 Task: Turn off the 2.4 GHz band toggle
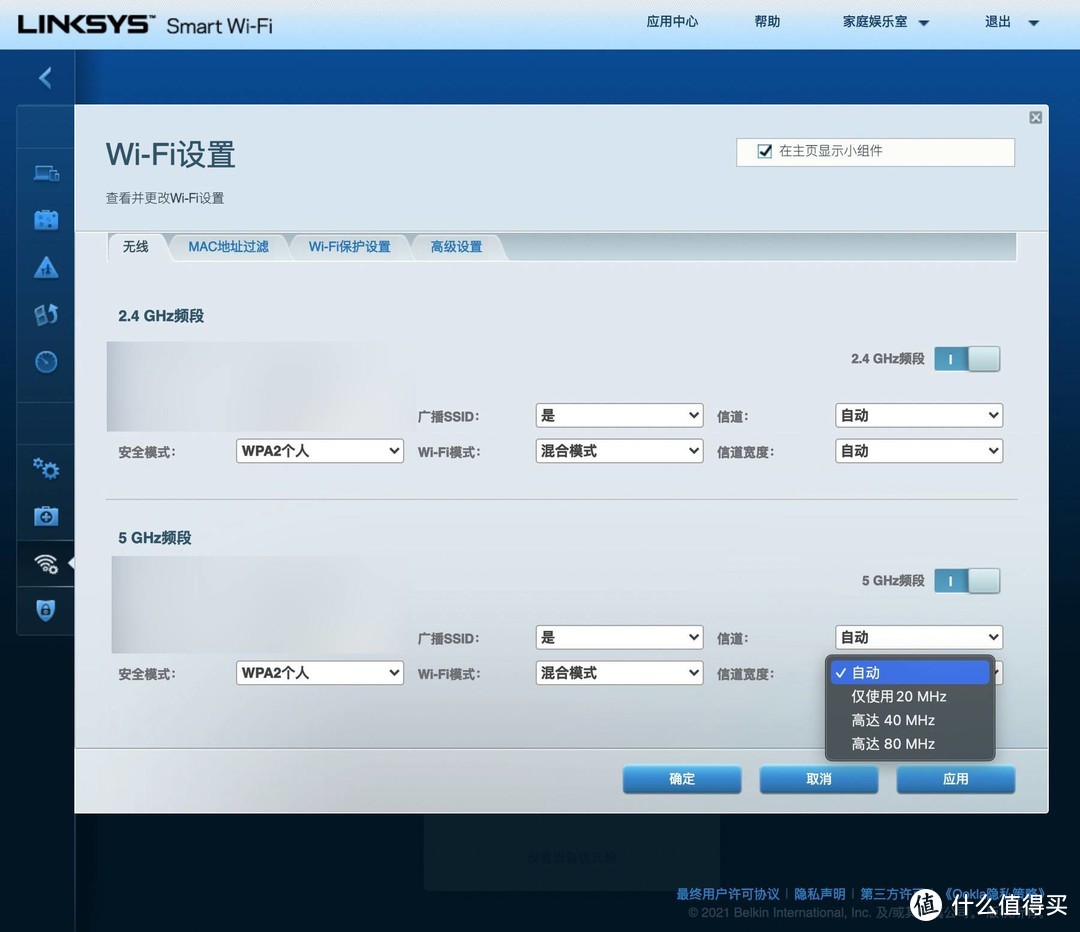967,358
